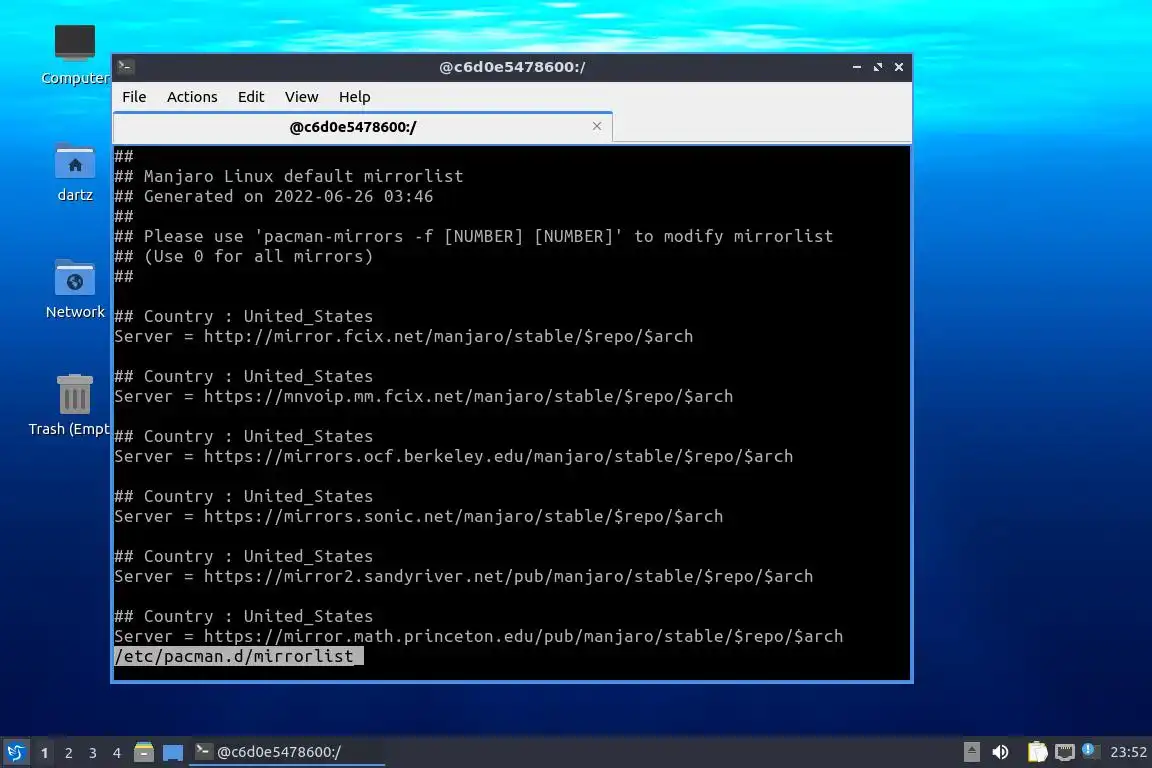Image resolution: width=1152 pixels, height=768 pixels.
Task: Switch to workspace 4
Action: coord(117,753)
